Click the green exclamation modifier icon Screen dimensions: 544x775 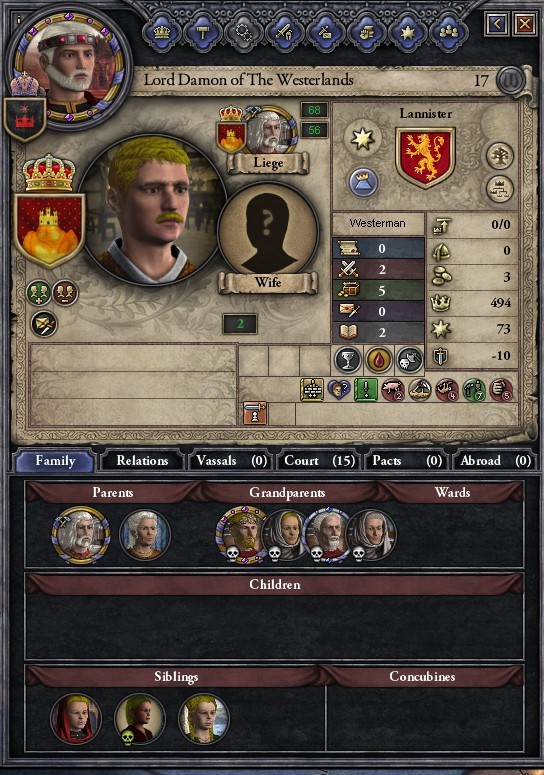pos(366,390)
